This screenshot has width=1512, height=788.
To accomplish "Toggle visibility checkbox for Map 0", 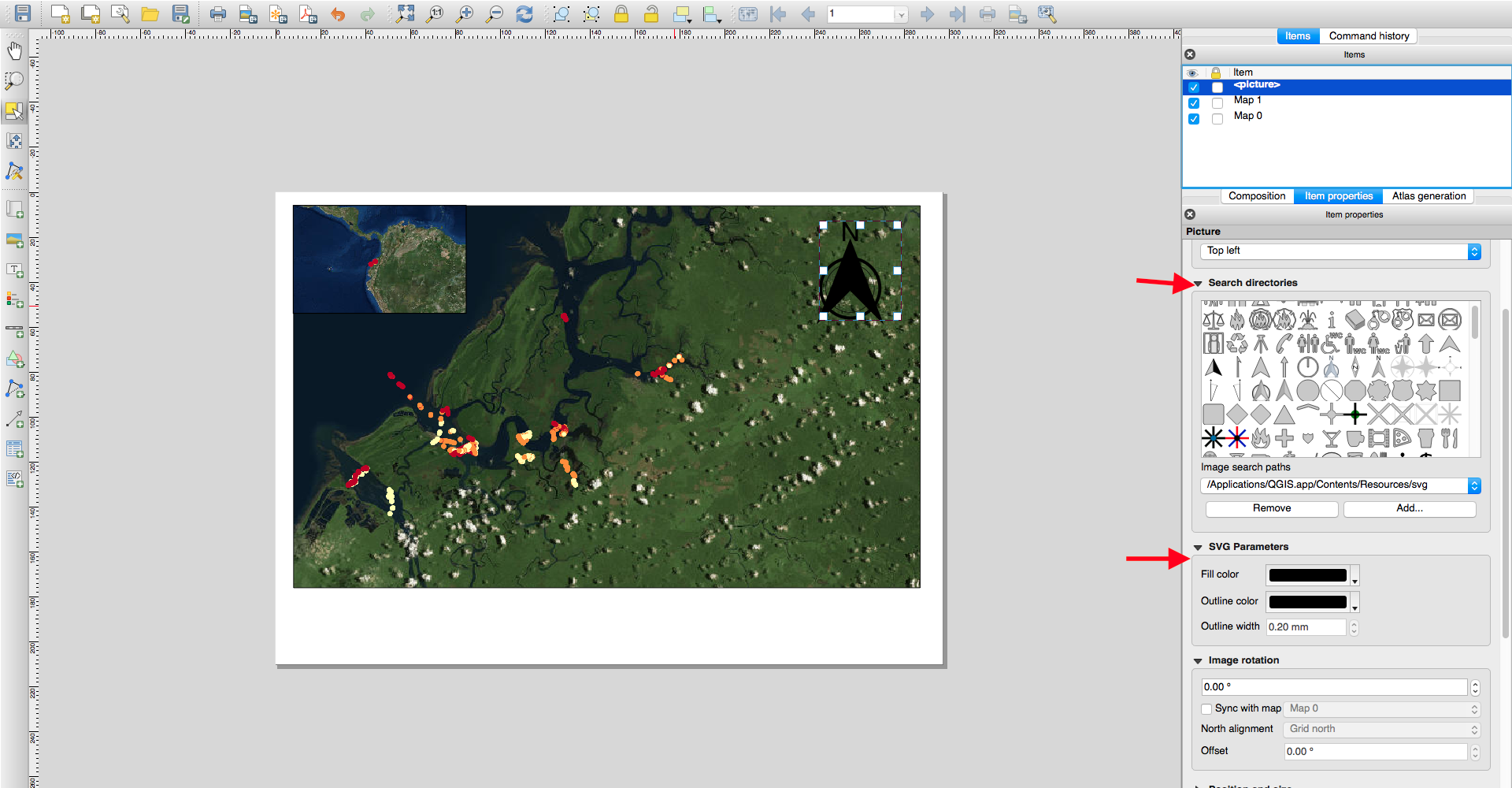I will [1194, 119].
